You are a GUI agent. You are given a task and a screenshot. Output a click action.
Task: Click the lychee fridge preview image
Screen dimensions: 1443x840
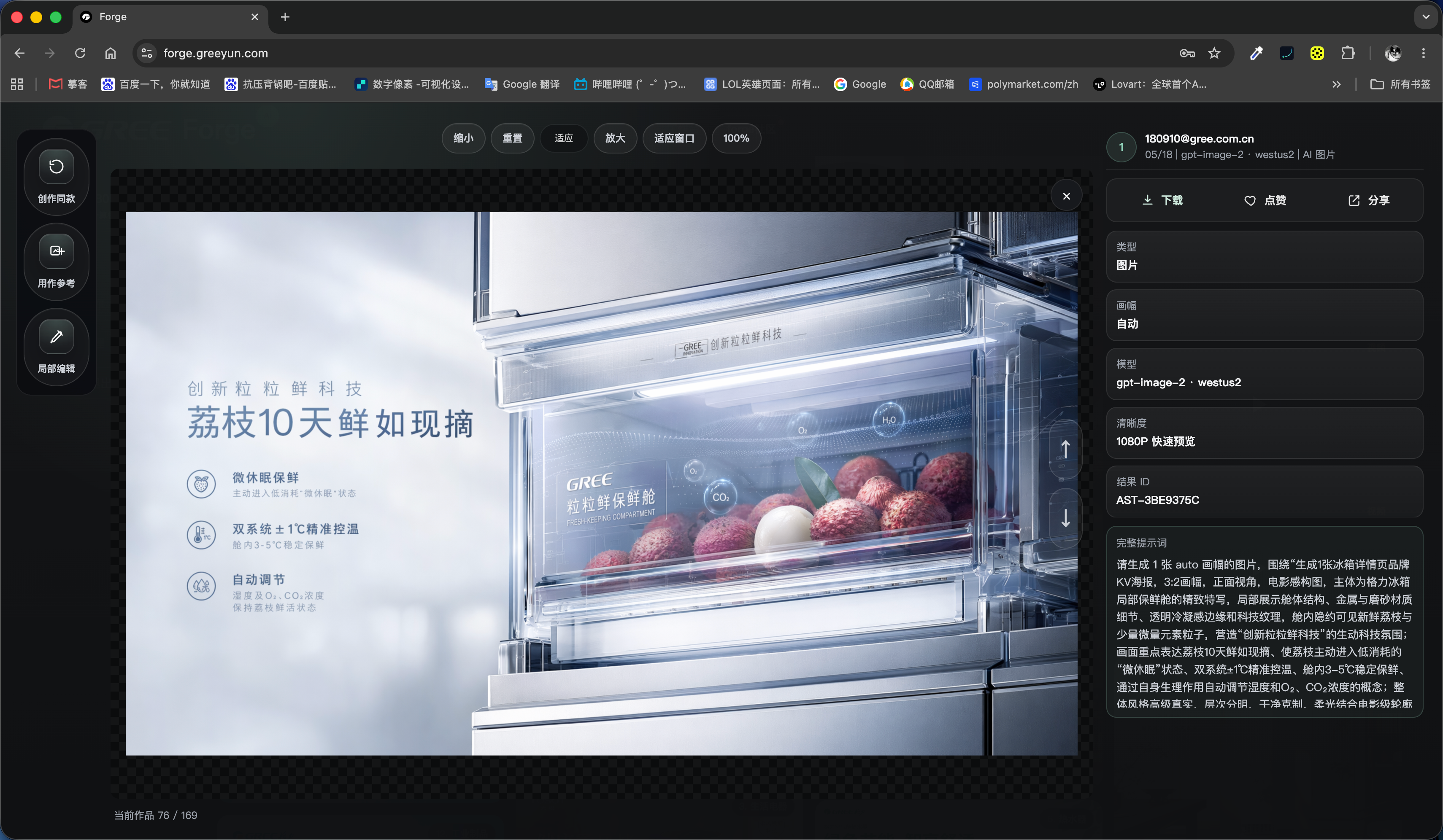(601, 484)
